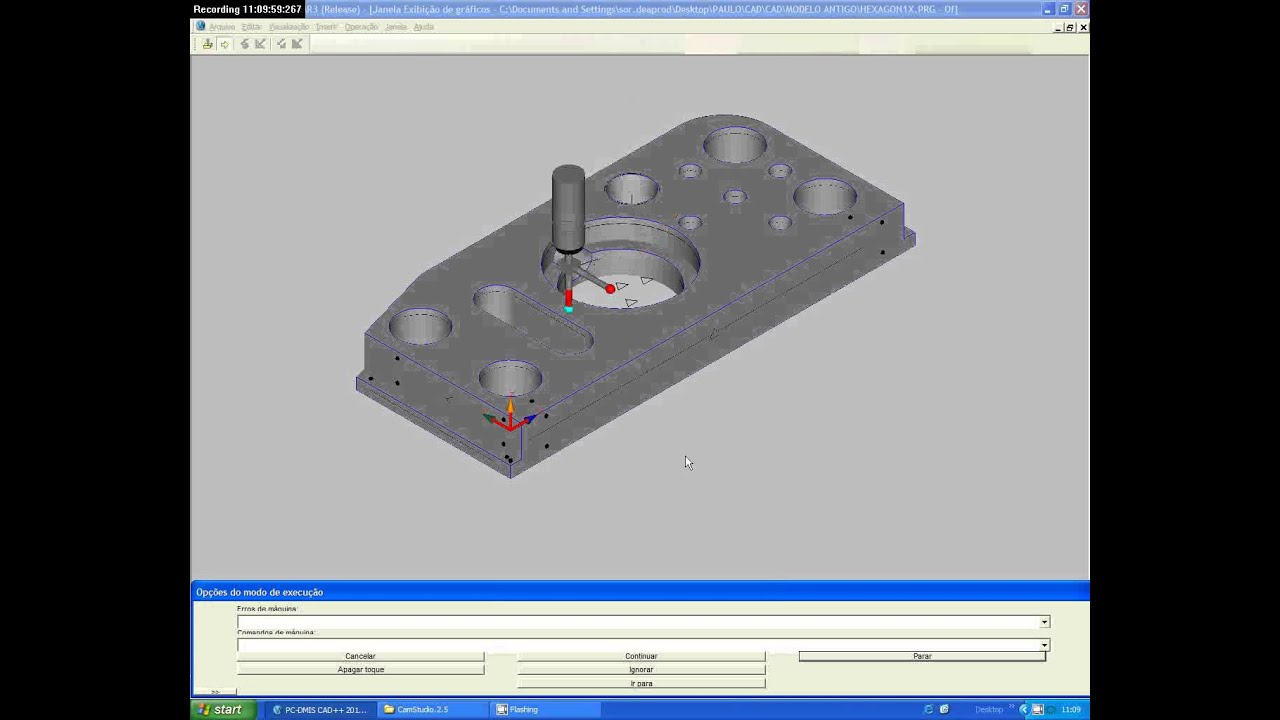The height and width of the screenshot is (720, 1280).
Task: Click the coordinate axes triad on the part corner
Action: (509, 417)
